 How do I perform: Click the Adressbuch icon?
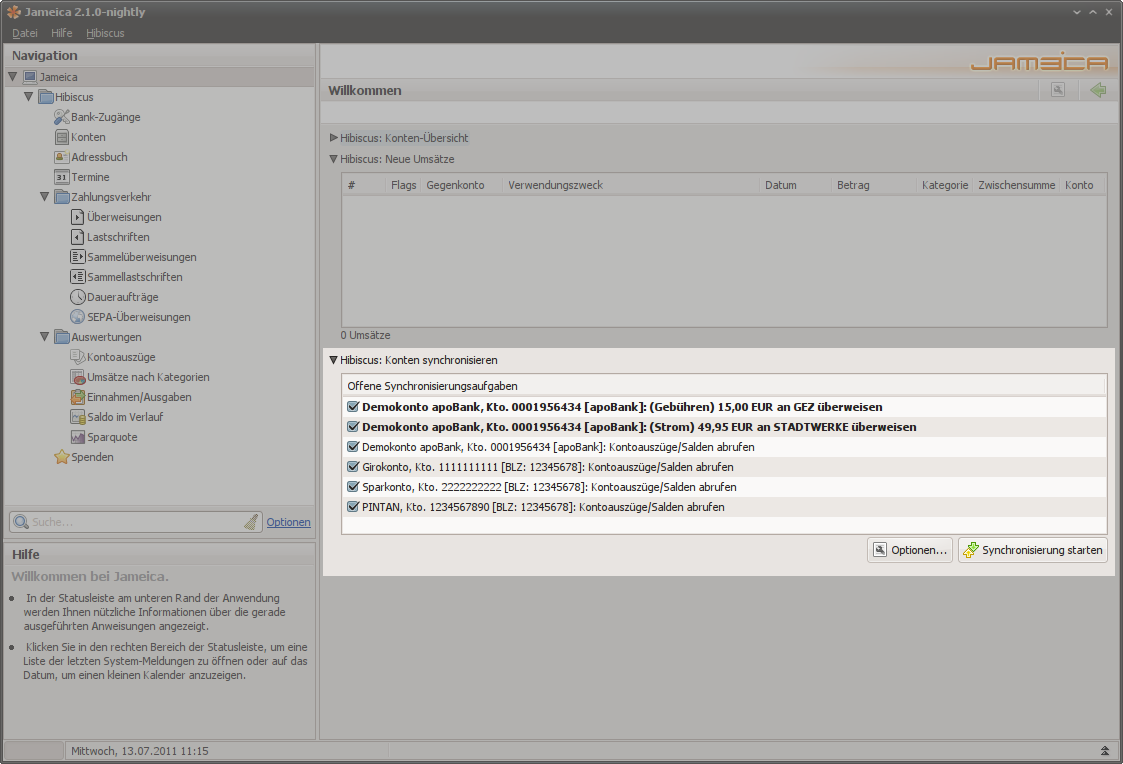62,157
